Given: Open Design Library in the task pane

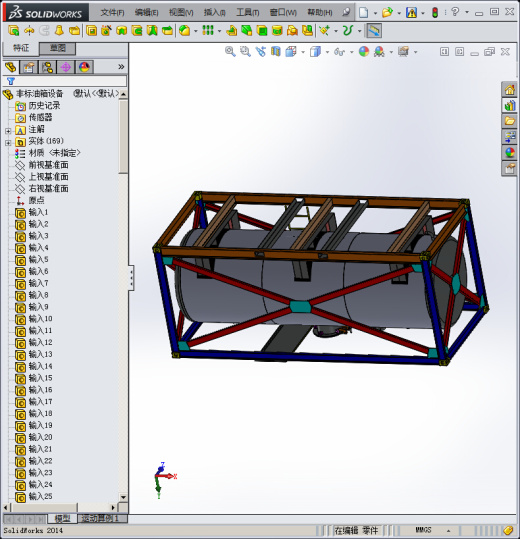Looking at the screenshot, I should click(509, 106).
